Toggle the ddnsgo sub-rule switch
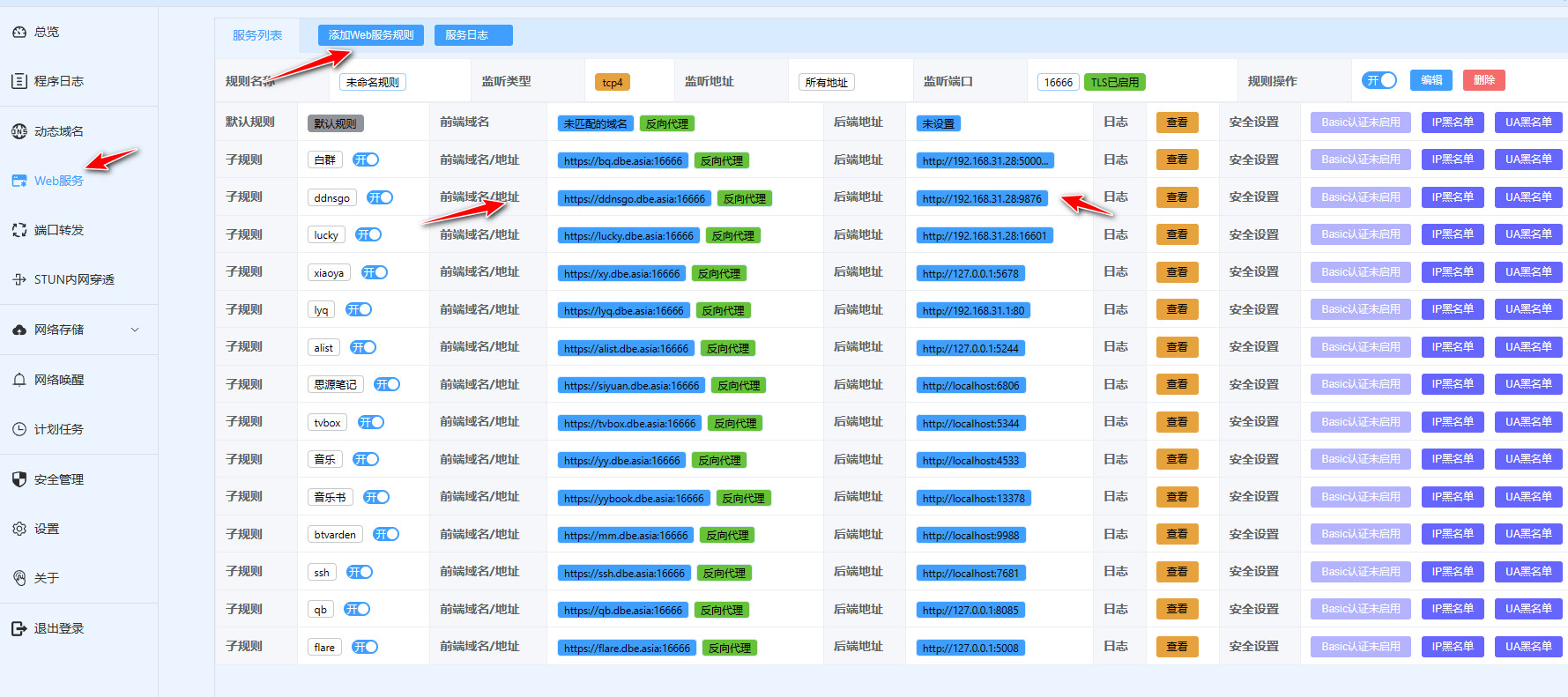 tap(380, 197)
